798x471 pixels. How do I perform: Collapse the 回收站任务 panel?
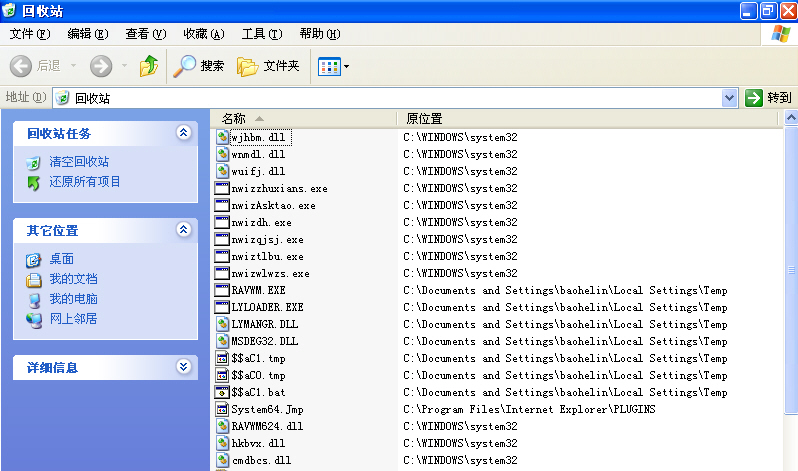pos(184,133)
